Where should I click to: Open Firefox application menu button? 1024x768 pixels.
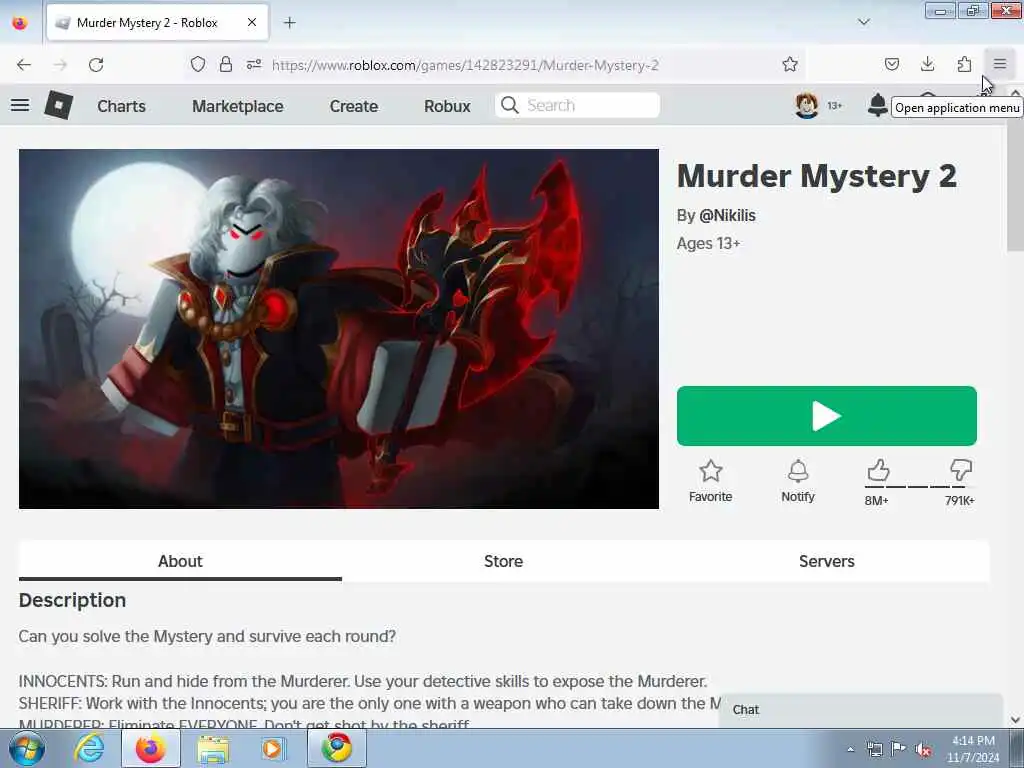point(1000,64)
